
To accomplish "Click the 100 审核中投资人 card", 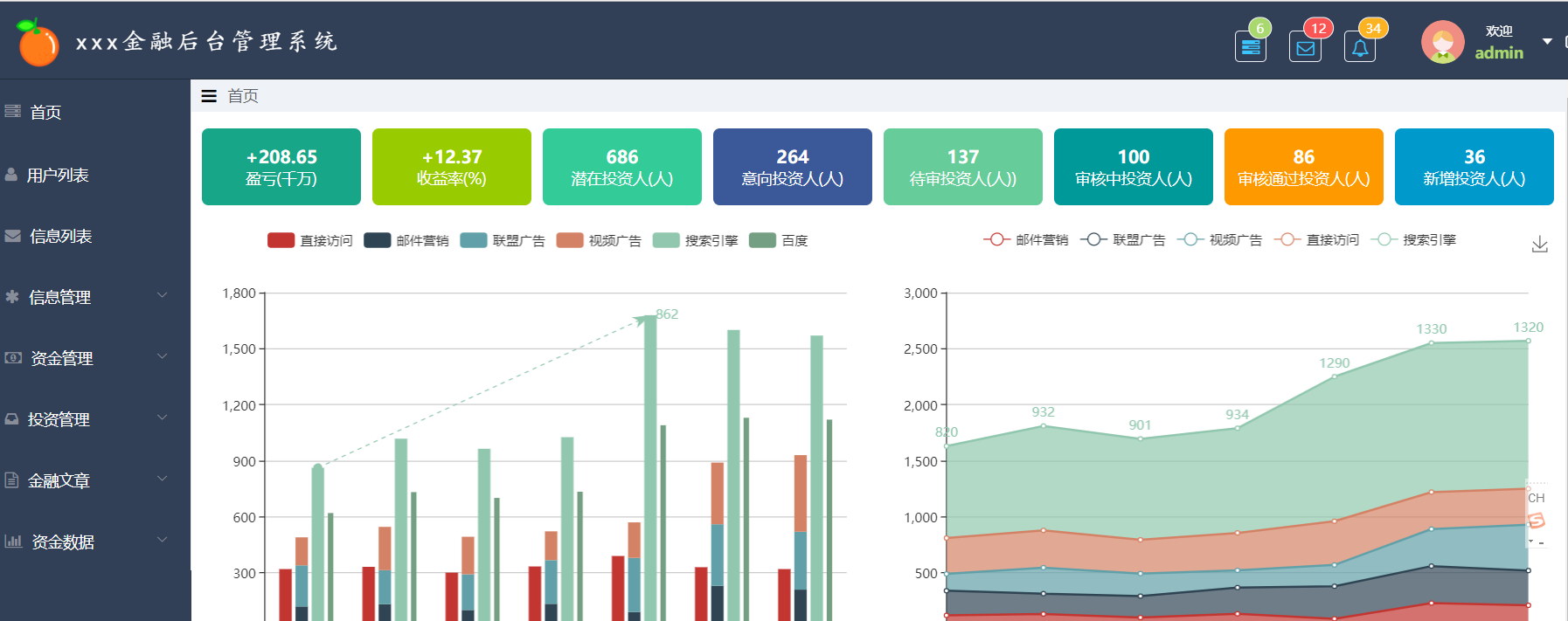I will (x=1134, y=167).
